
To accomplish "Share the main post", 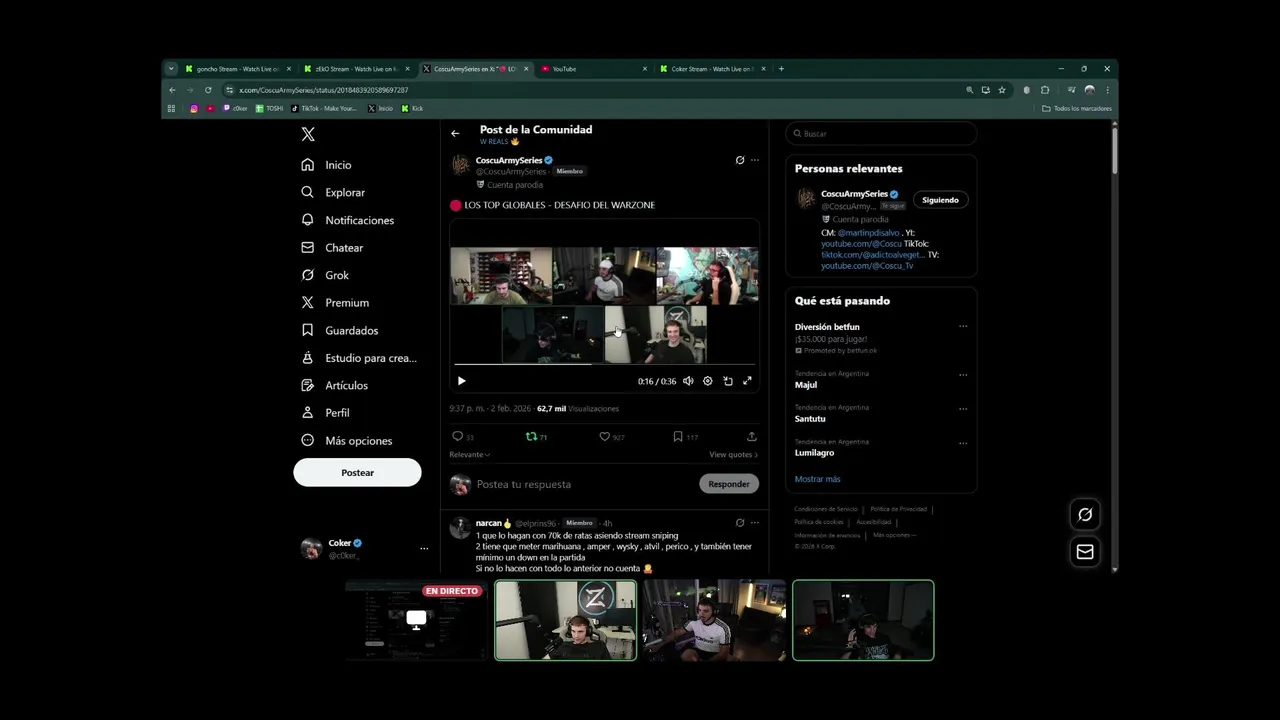I will (x=752, y=437).
